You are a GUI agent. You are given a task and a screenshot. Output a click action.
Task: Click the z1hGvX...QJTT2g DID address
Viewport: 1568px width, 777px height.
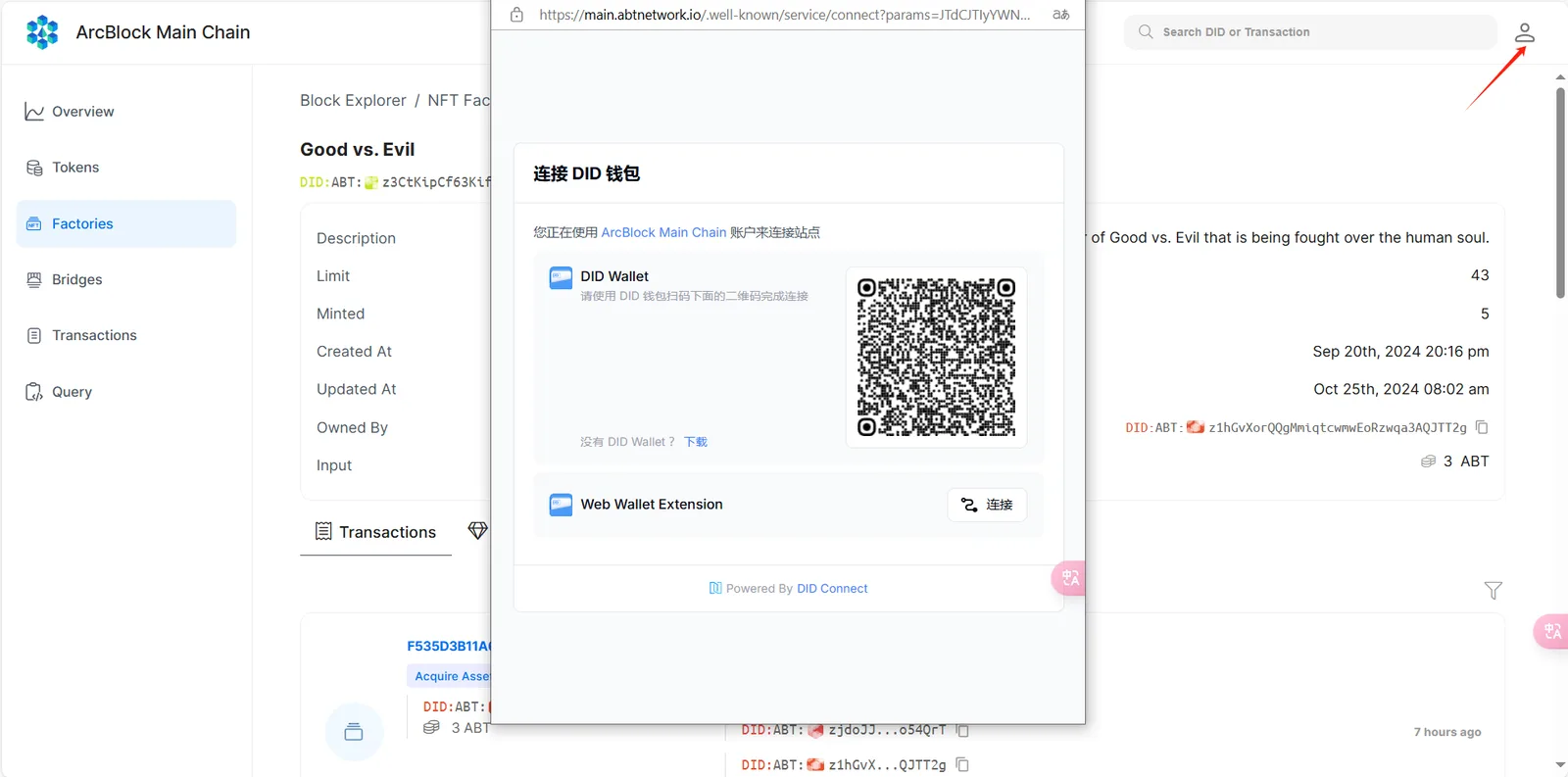tap(843, 764)
